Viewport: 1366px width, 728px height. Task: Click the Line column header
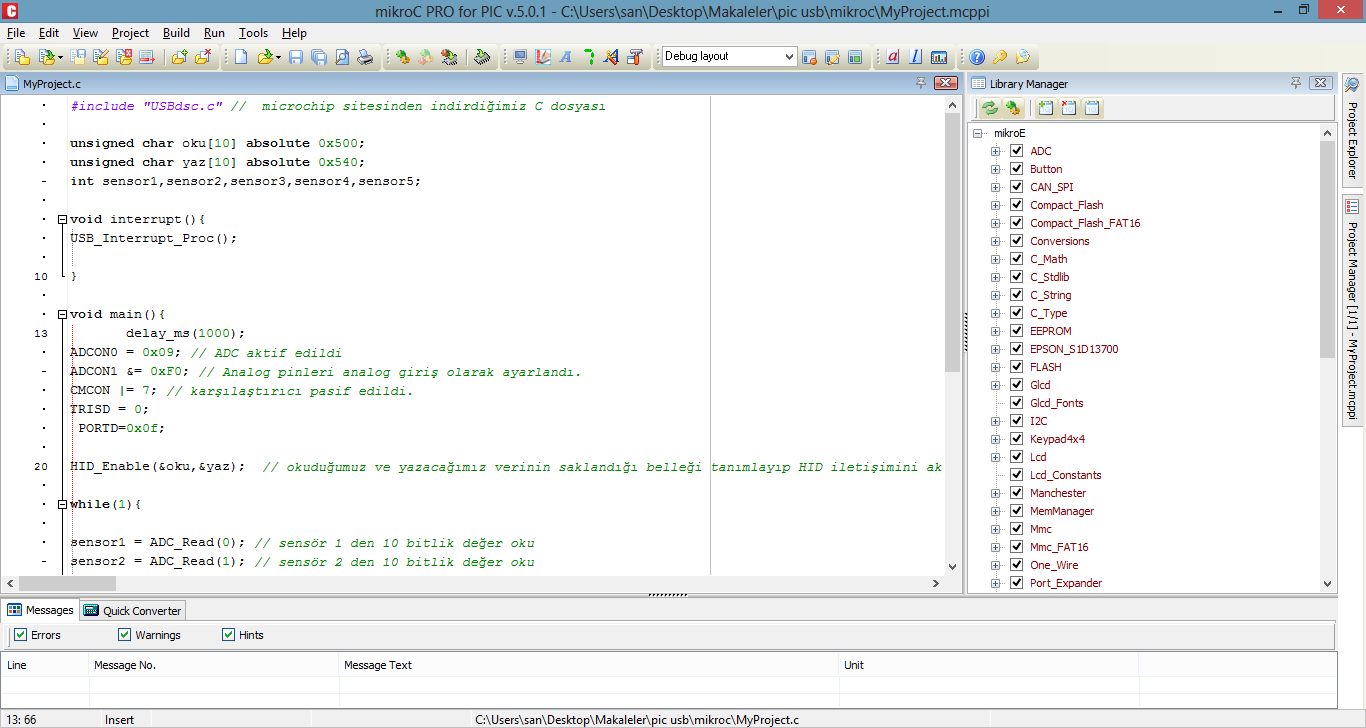tap(45, 665)
